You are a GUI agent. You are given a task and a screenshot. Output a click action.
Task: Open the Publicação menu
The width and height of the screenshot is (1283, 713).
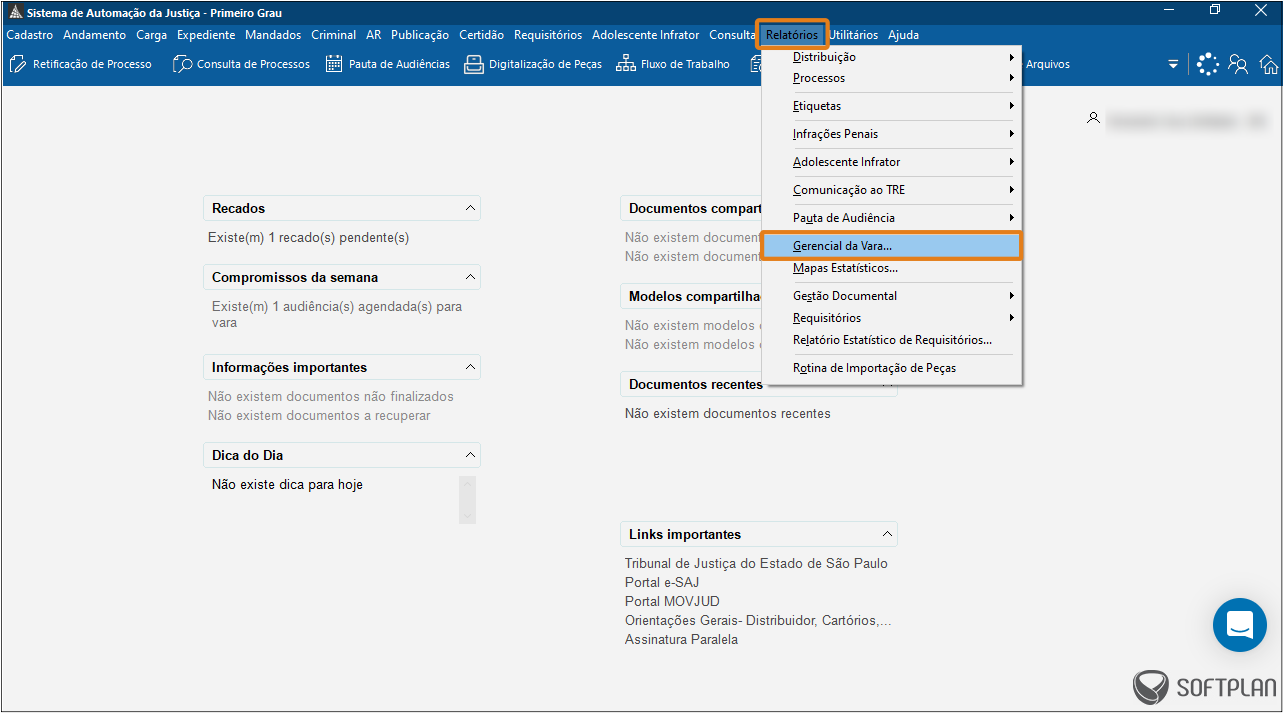tap(420, 35)
